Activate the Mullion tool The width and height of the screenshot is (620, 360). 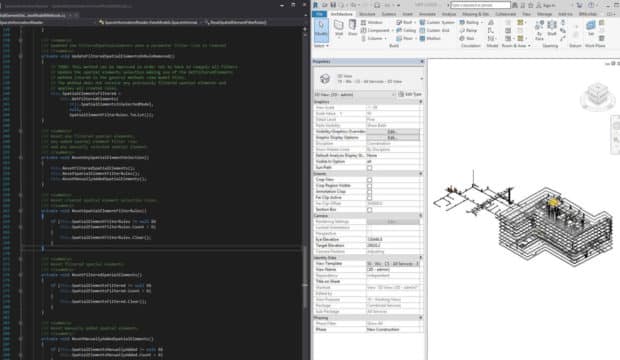click(430, 38)
